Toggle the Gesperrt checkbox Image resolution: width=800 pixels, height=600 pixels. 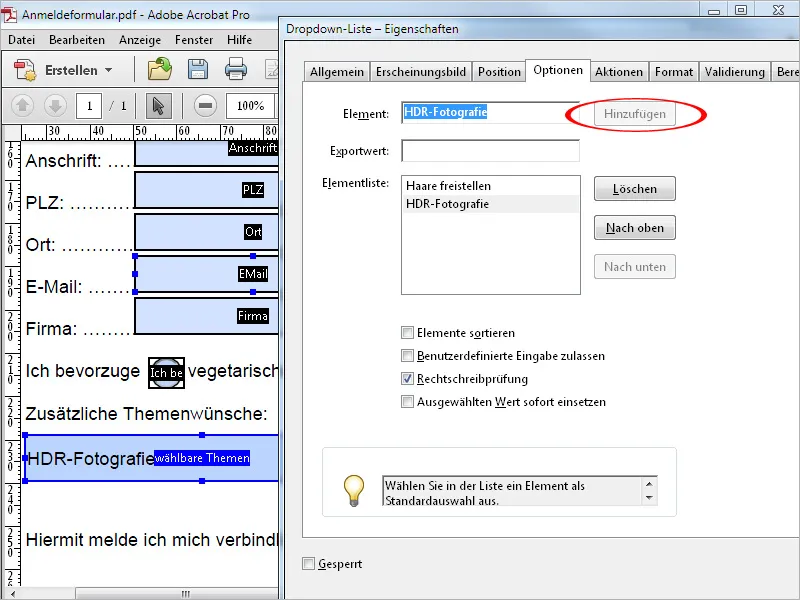[x=308, y=563]
